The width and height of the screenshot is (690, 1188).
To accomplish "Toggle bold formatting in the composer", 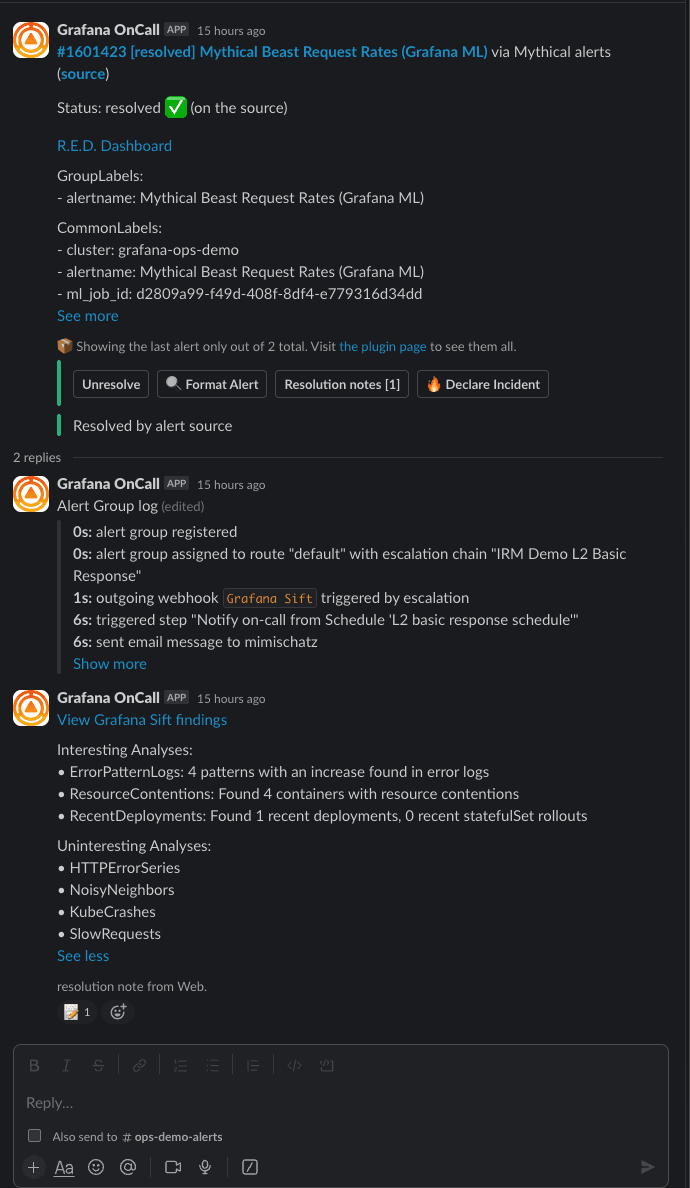I will (34, 1065).
